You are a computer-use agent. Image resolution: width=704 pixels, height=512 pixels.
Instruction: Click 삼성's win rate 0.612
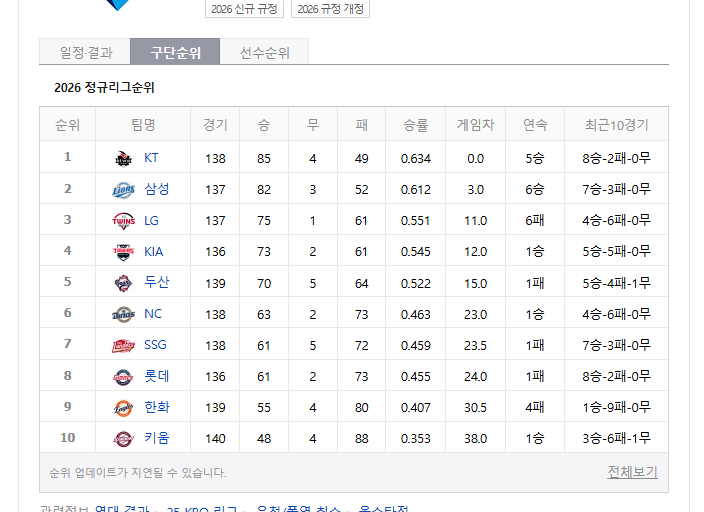pyautogui.click(x=416, y=190)
